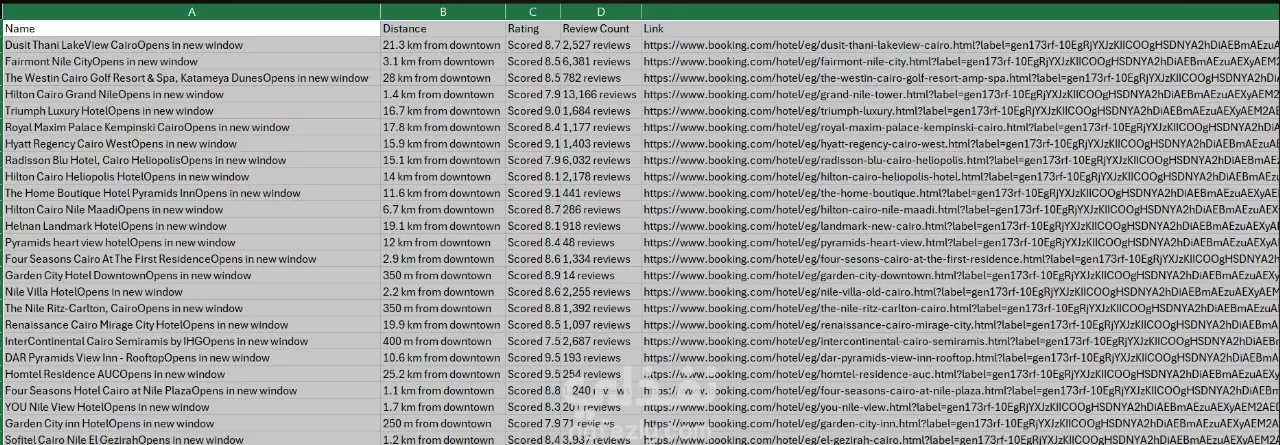This screenshot has height=445, width=1280.
Task: Click the '3.1 km from downtown' distance cell
Action: pos(442,61)
